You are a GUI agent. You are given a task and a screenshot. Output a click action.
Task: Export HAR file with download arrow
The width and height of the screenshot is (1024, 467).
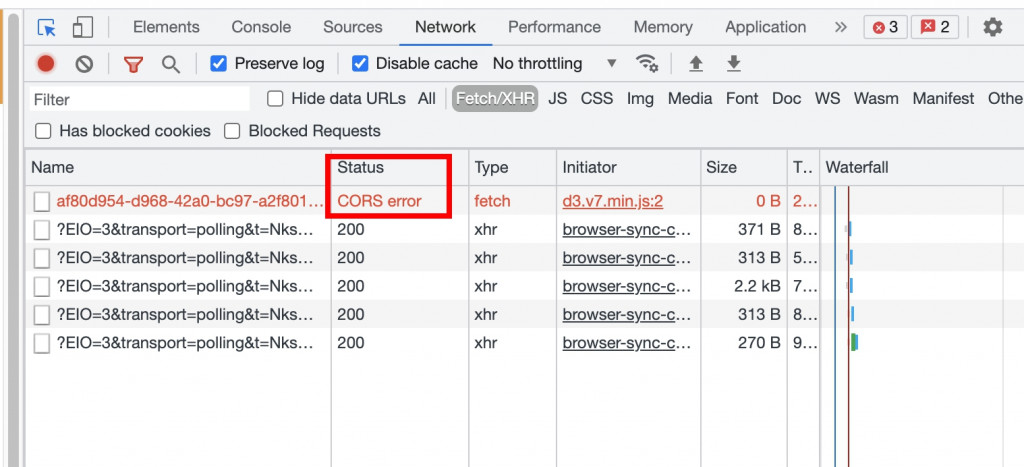734,64
